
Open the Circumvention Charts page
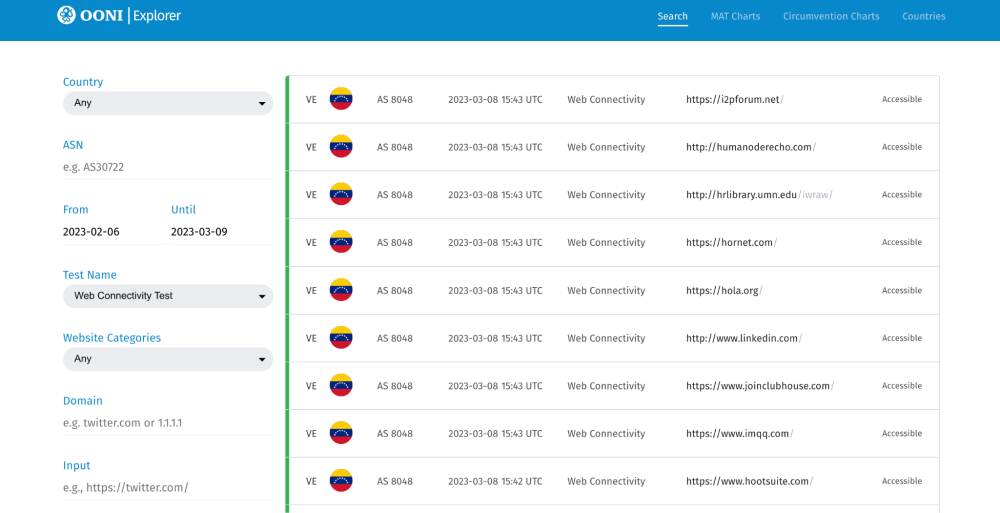pyautogui.click(x=831, y=16)
